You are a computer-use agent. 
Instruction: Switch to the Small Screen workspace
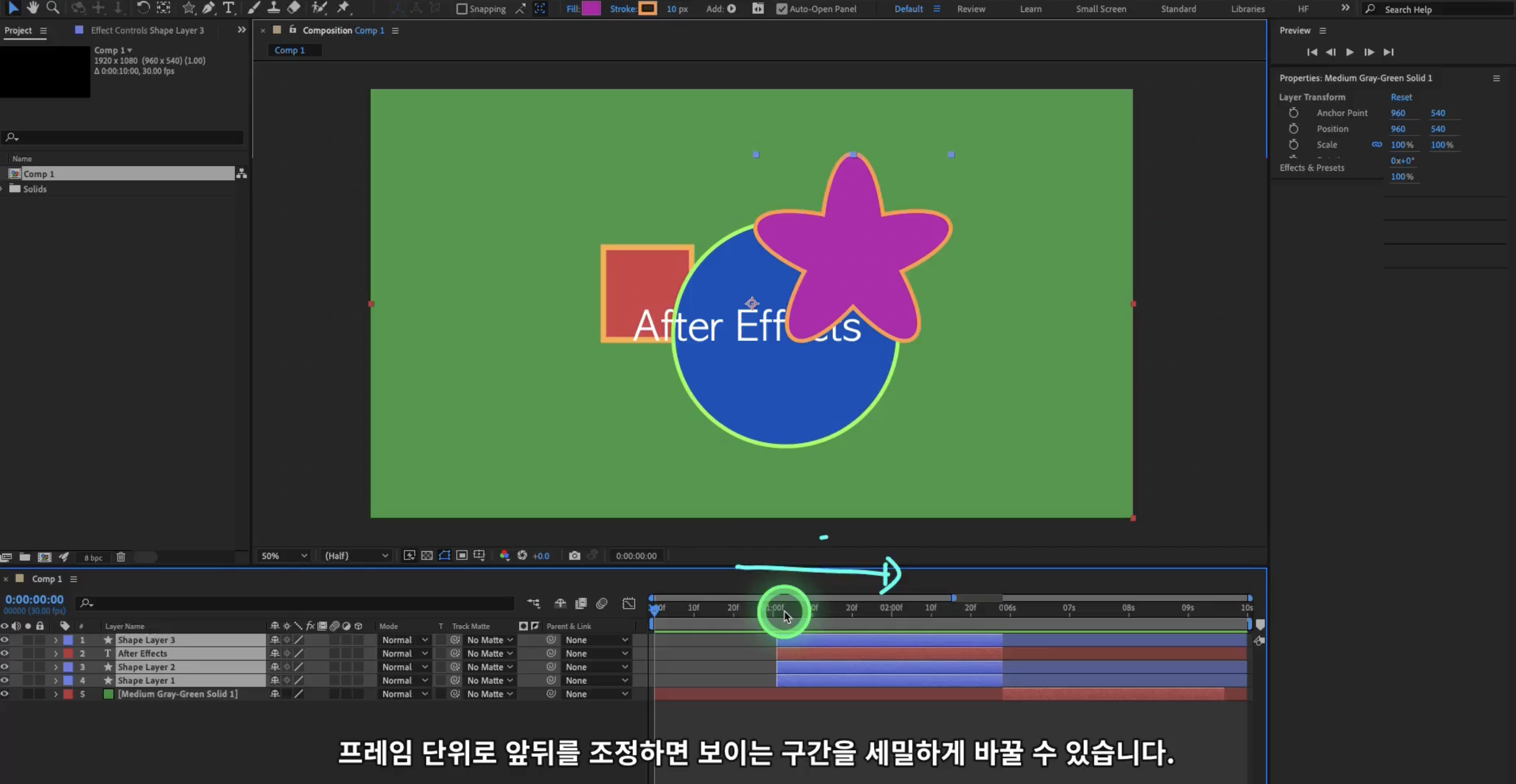click(1101, 9)
